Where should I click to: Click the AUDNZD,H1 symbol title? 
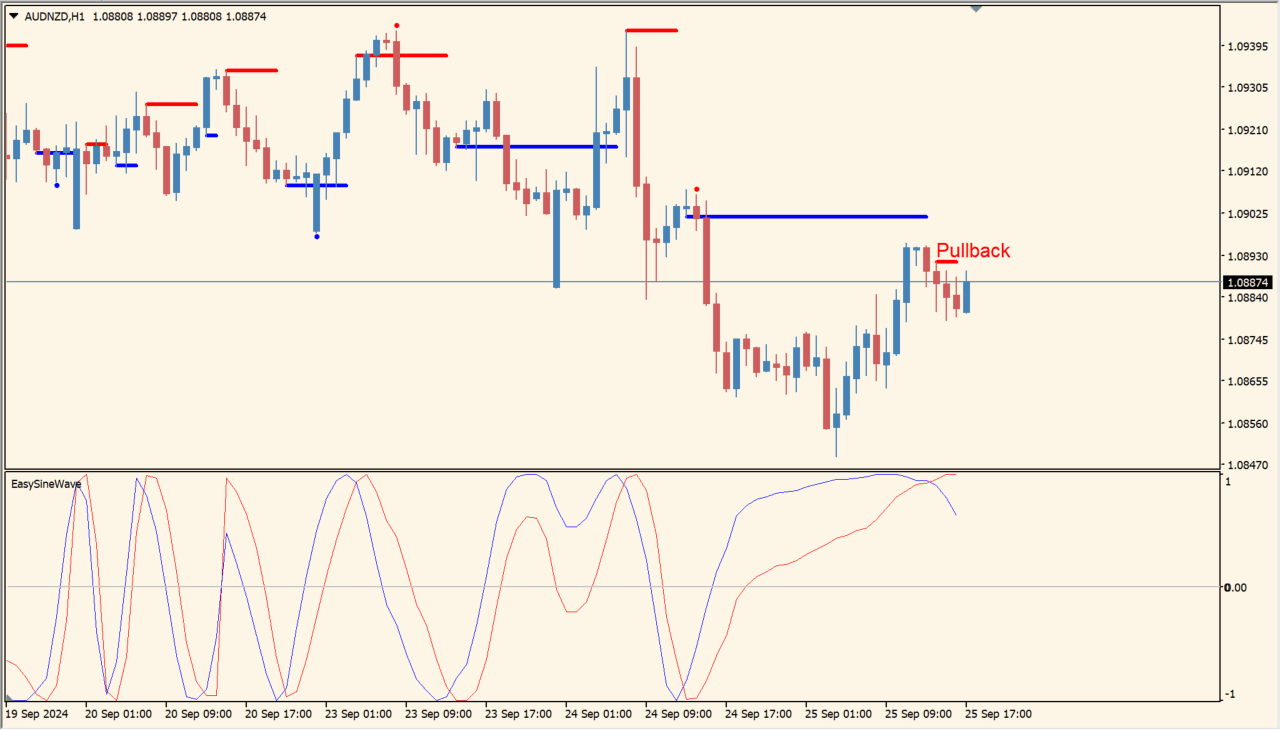point(55,16)
